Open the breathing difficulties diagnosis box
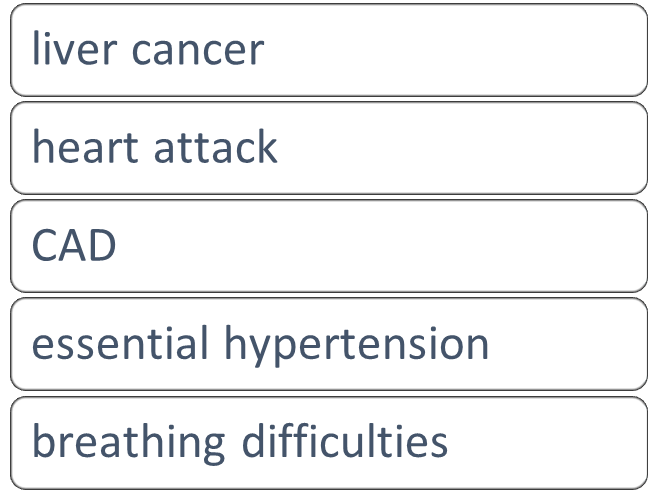Viewport: 650px width, 501px height. (328, 442)
